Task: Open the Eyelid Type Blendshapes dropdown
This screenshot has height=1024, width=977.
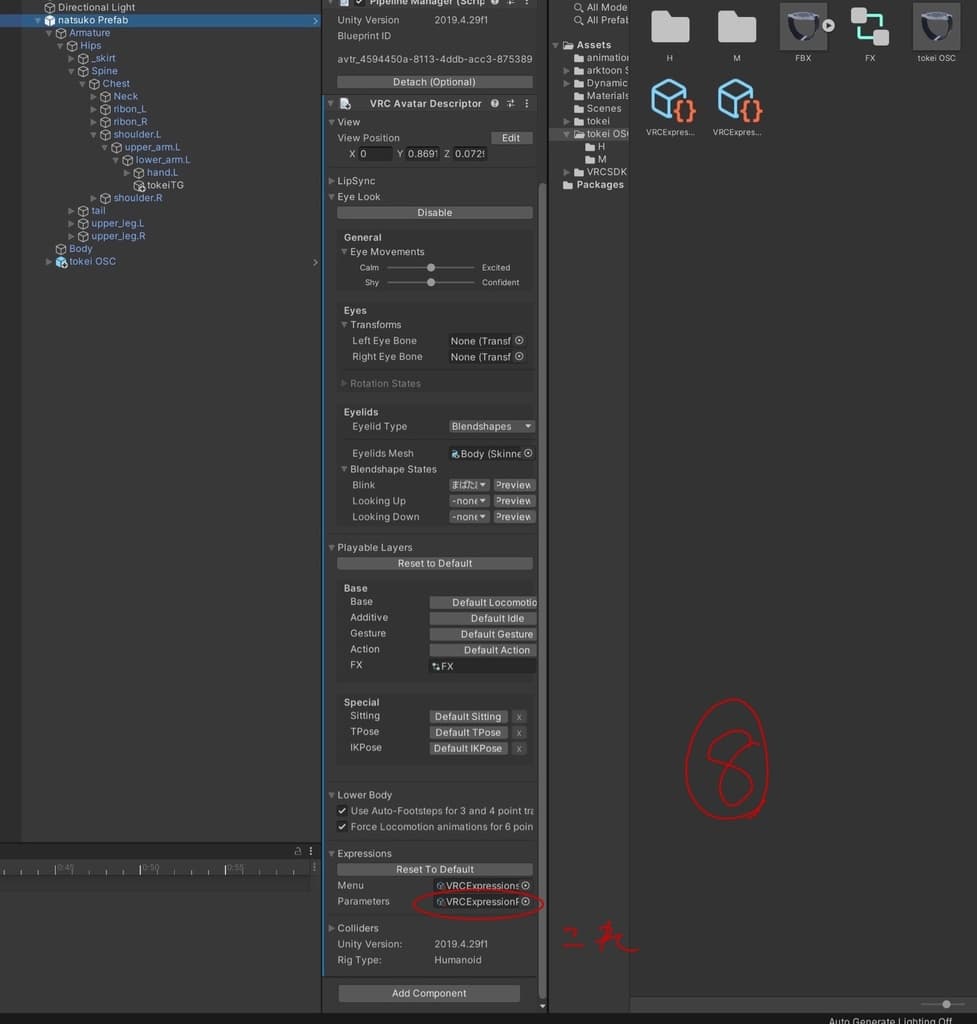Action: pyautogui.click(x=492, y=427)
